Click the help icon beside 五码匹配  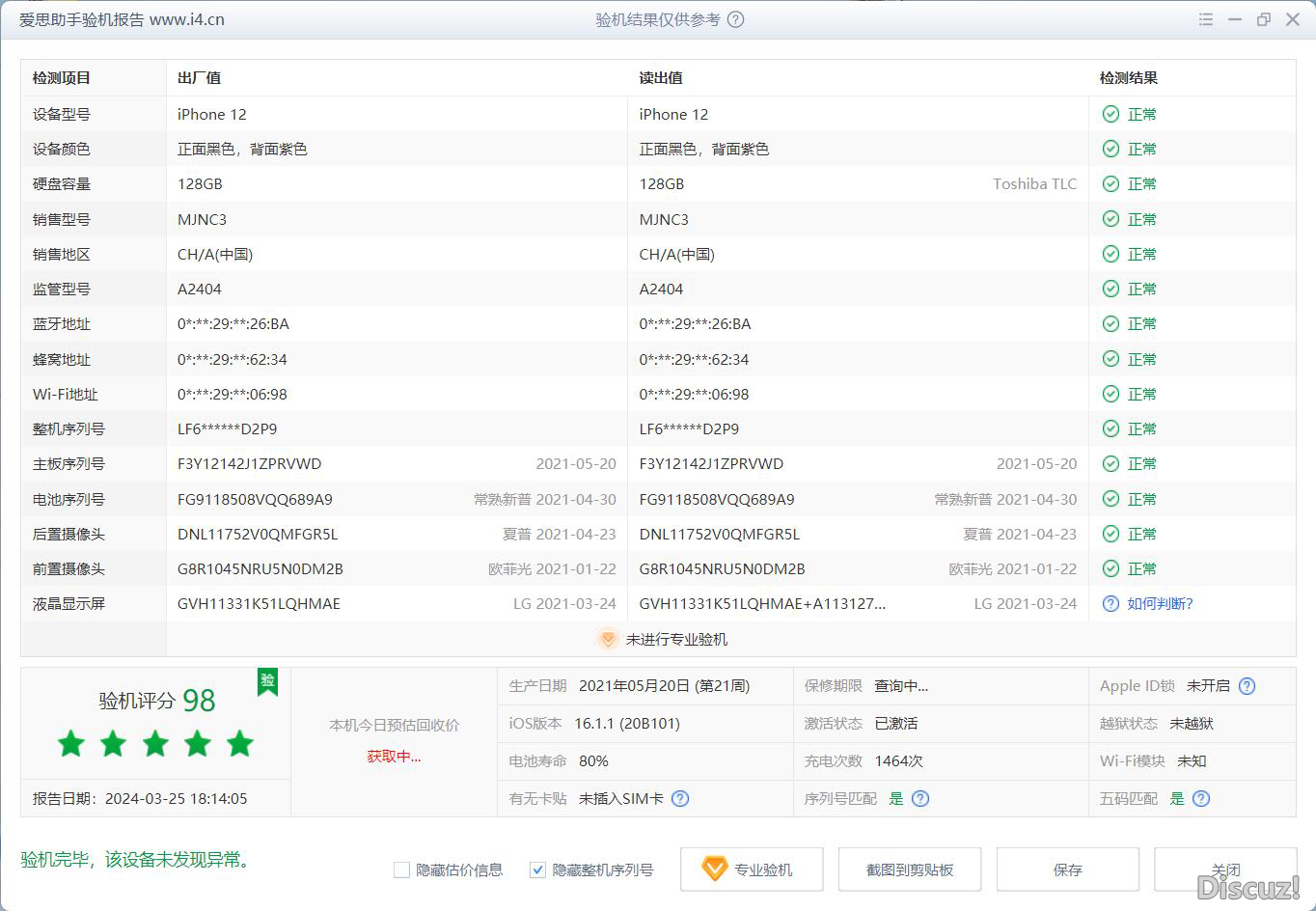(1201, 798)
